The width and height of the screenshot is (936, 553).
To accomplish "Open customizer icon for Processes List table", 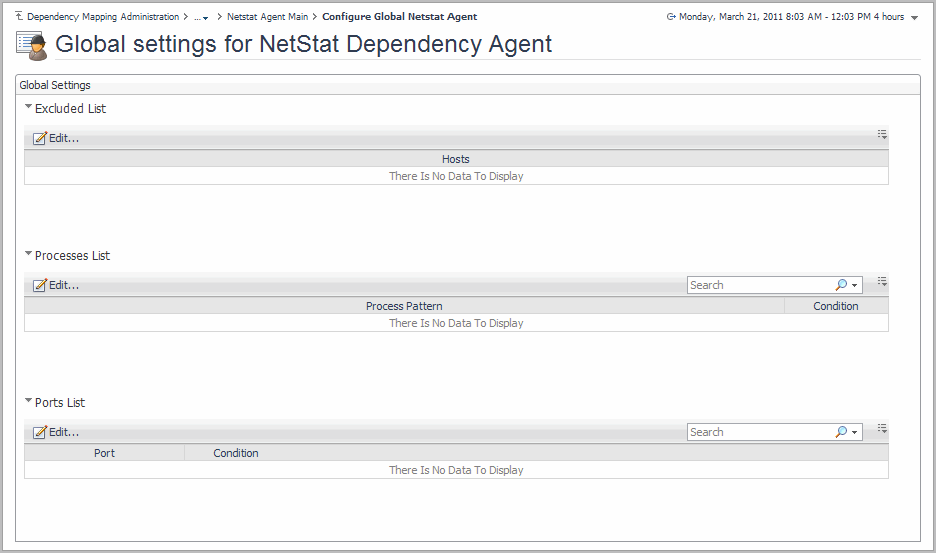I will pyautogui.click(x=882, y=281).
